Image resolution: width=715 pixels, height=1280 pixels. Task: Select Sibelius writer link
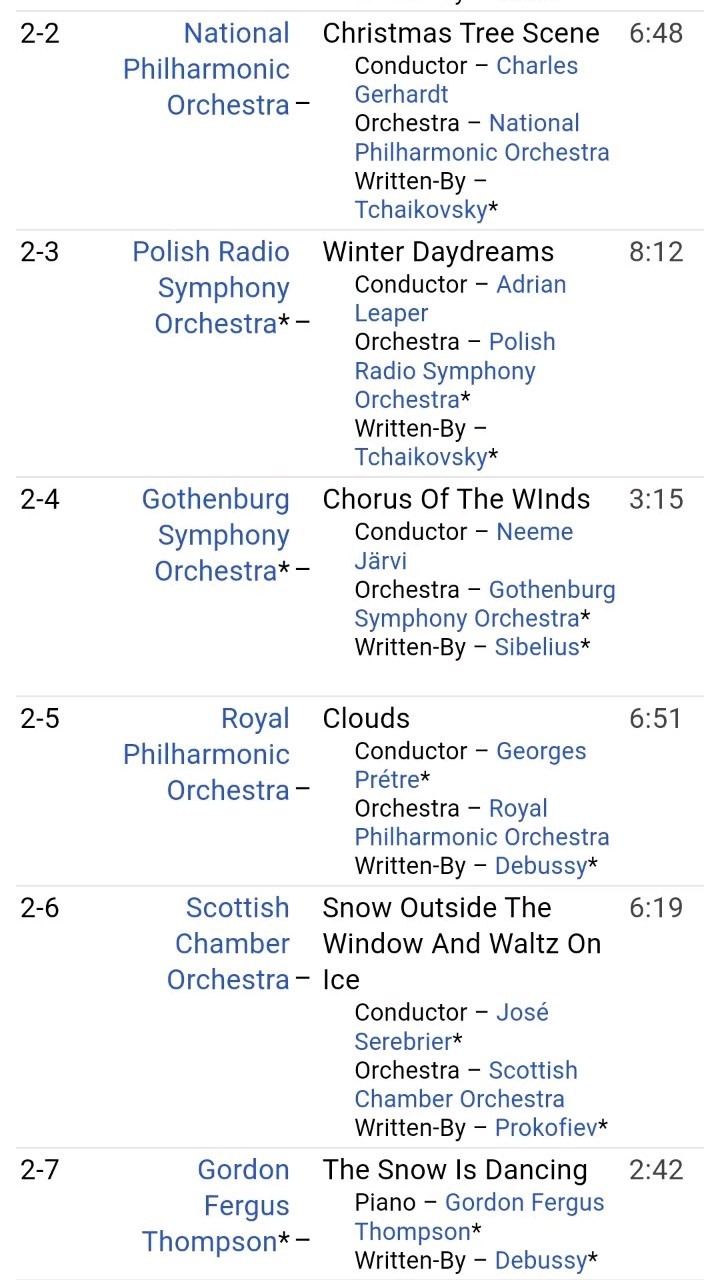coord(537,647)
